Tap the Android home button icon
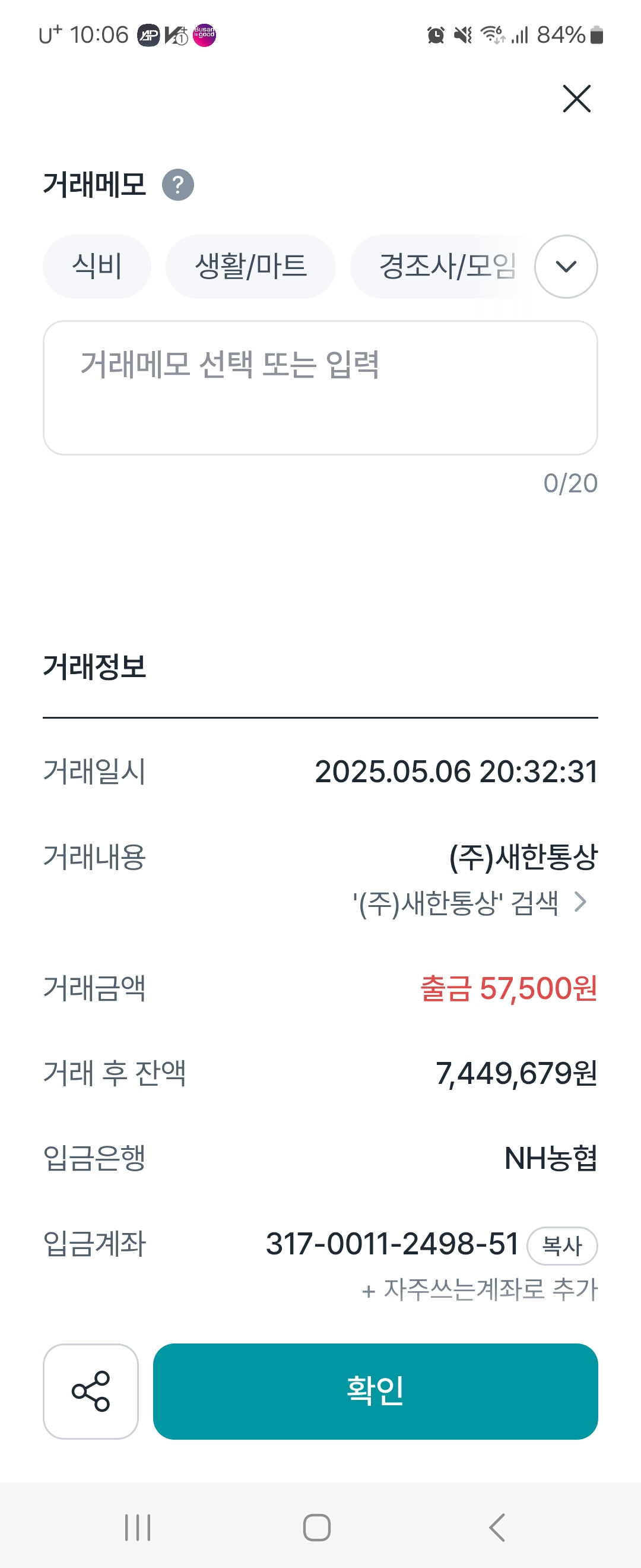 point(317,1527)
